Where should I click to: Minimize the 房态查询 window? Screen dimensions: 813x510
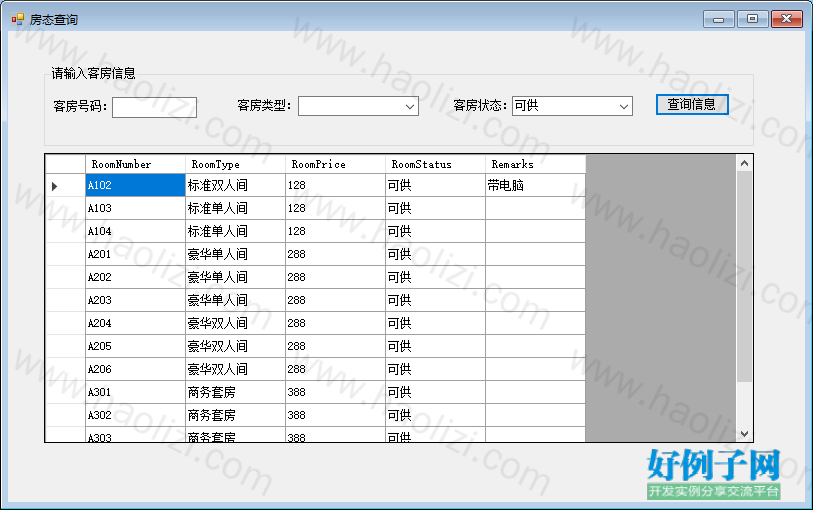(x=719, y=20)
